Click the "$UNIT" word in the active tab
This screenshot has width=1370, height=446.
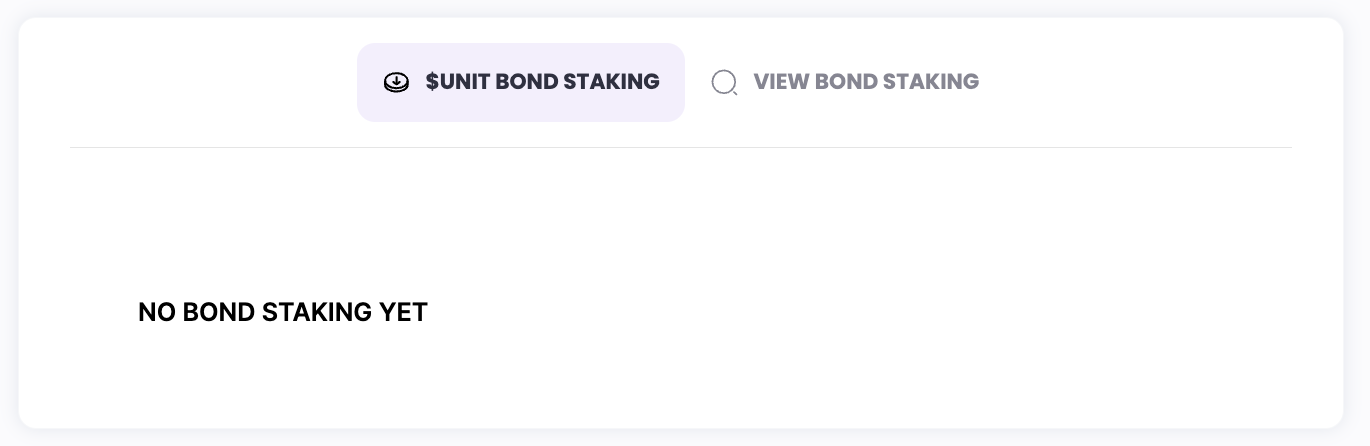point(457,82)
